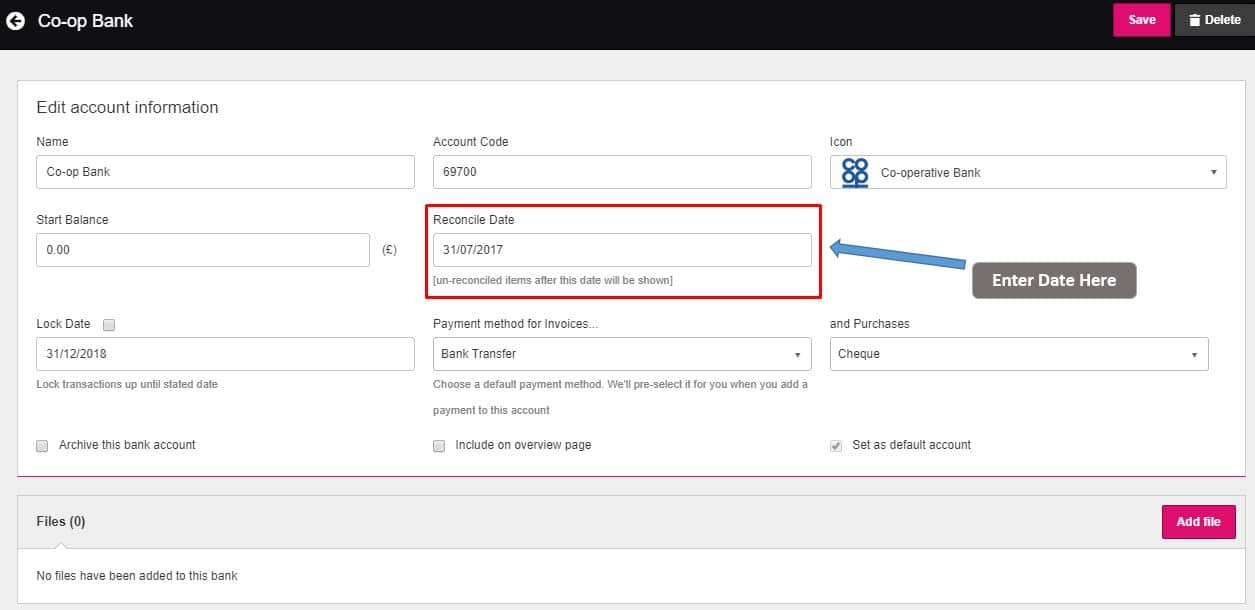
Task: Open the Files (0) tab
Action: tap(61, 521)
